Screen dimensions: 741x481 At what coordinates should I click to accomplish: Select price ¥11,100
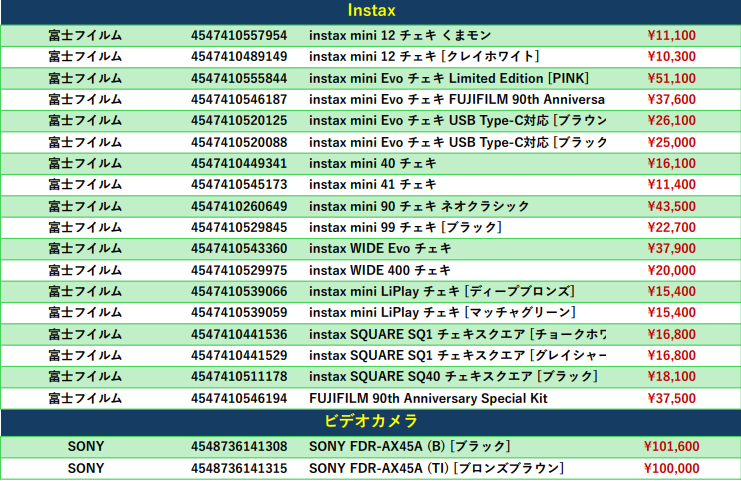click(x=672, y=35)
